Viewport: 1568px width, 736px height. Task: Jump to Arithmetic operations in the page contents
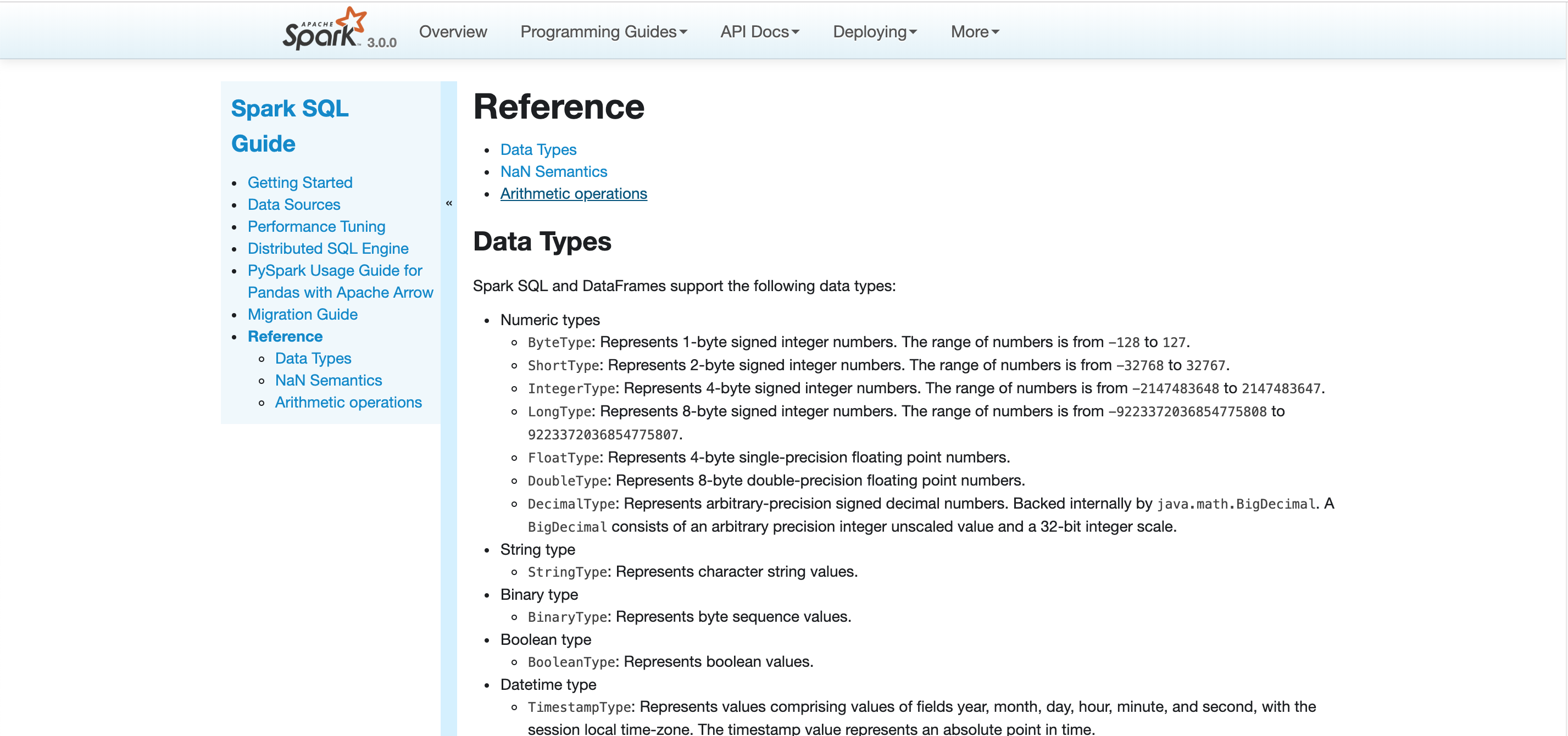point(573,193)
